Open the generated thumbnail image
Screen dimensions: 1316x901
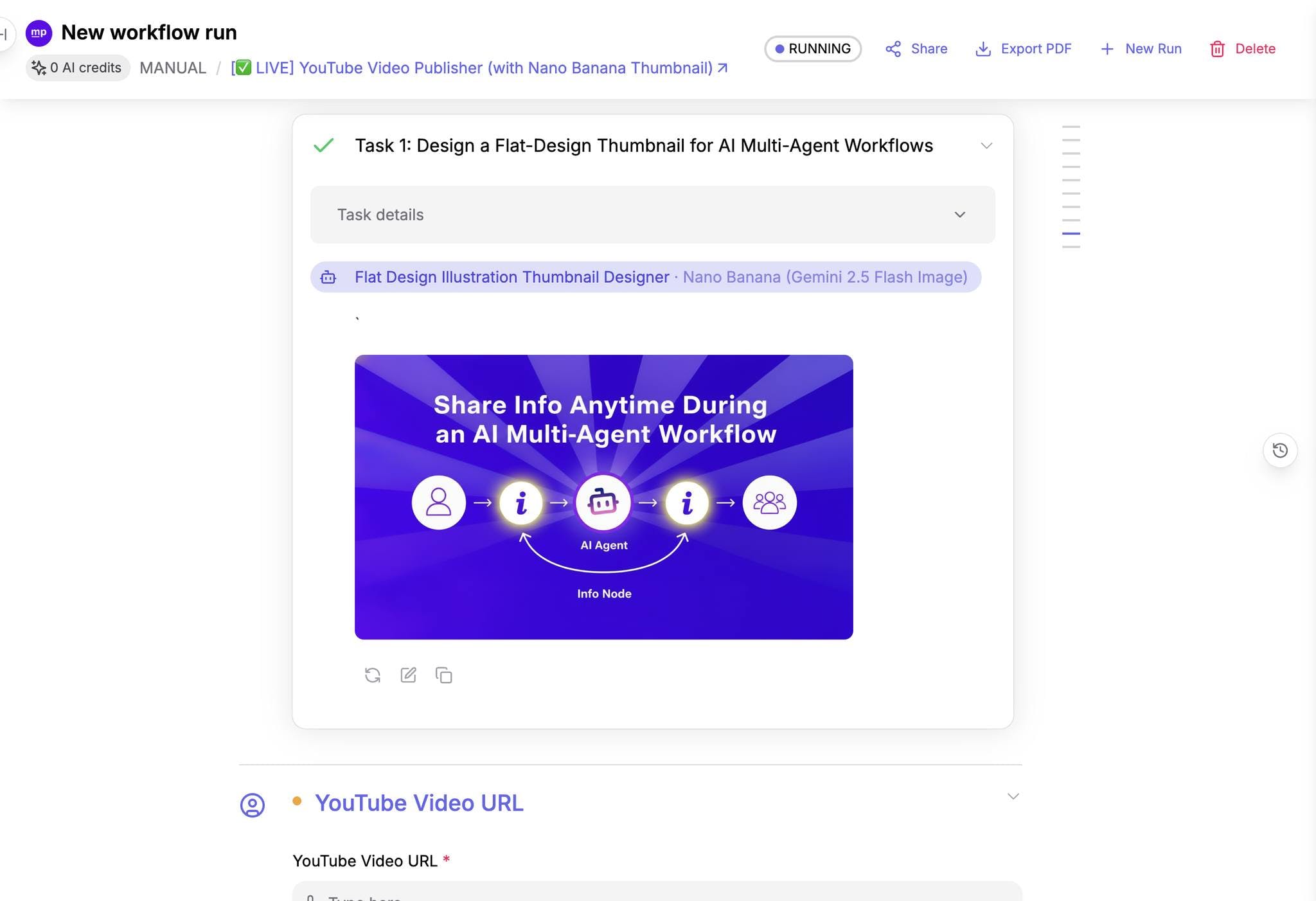tap(603, 497)
